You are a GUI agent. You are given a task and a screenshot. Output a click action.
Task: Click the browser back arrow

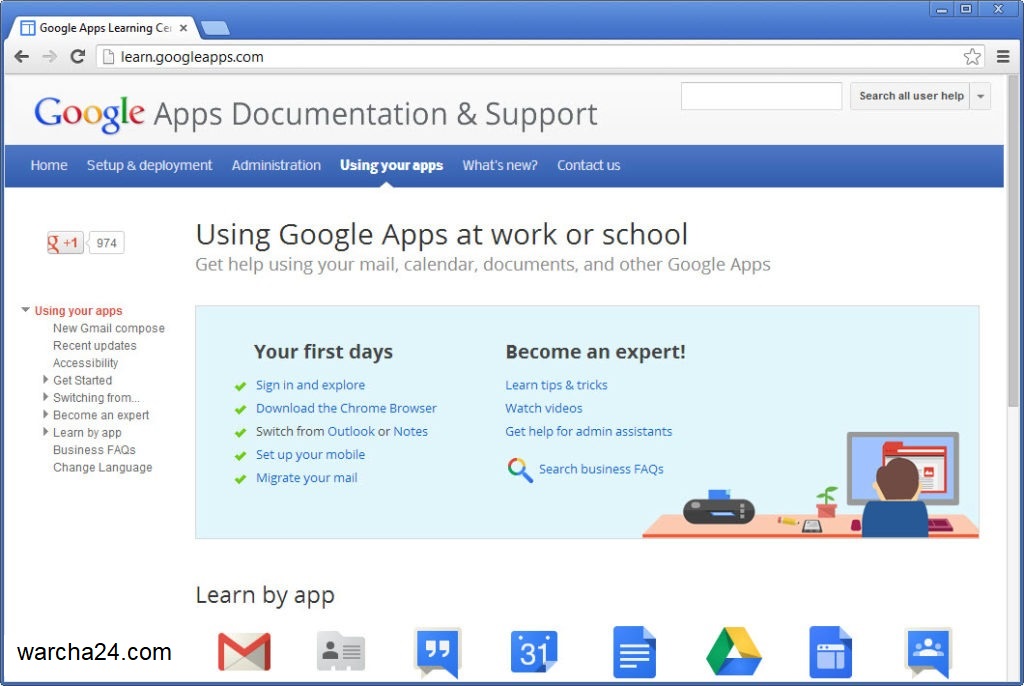click(x=22, y=57)
